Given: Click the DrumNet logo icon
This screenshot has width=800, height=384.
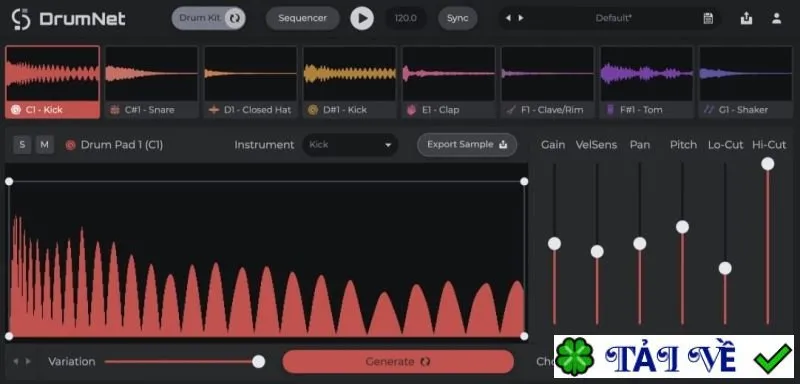Looking at the screenshot, I should (x=21, y=19).
